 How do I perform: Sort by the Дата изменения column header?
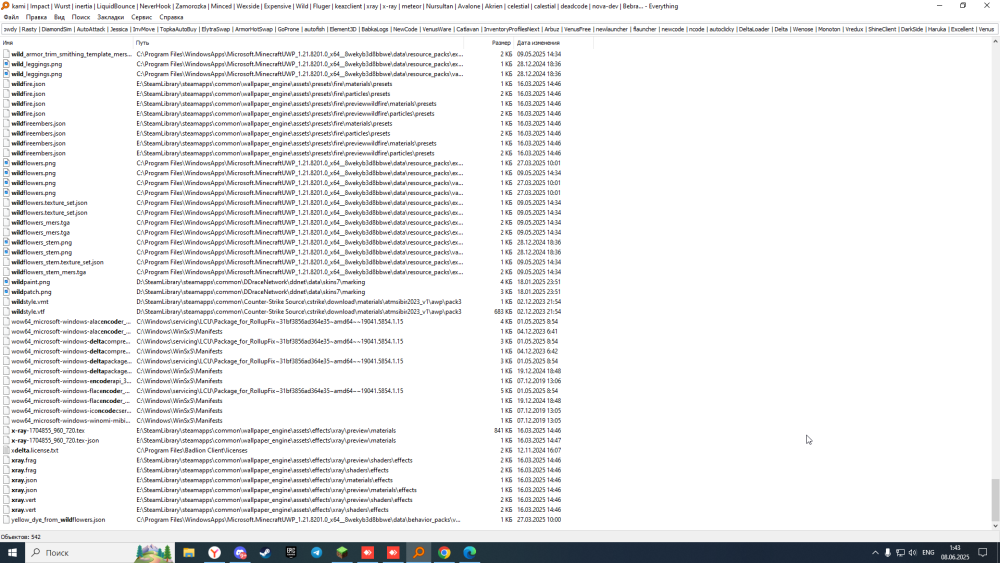click(x=554, y=43)
